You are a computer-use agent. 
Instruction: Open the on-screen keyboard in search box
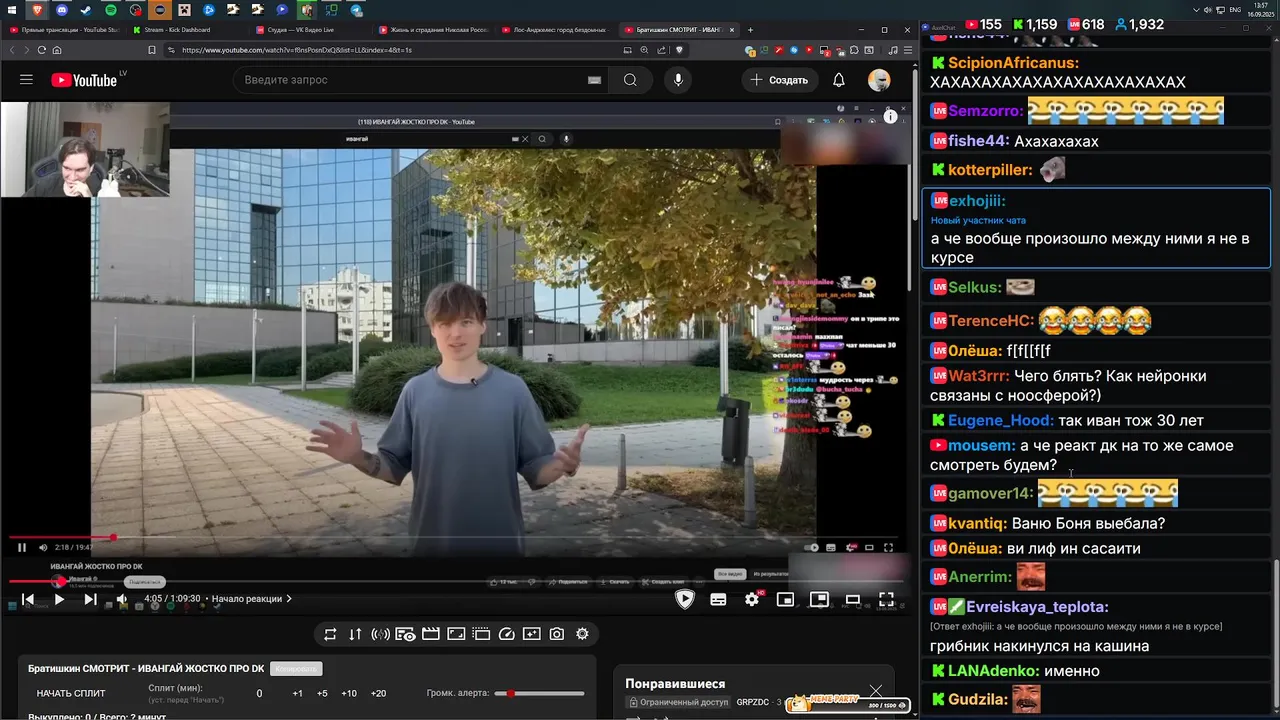(x=594, y=80)
